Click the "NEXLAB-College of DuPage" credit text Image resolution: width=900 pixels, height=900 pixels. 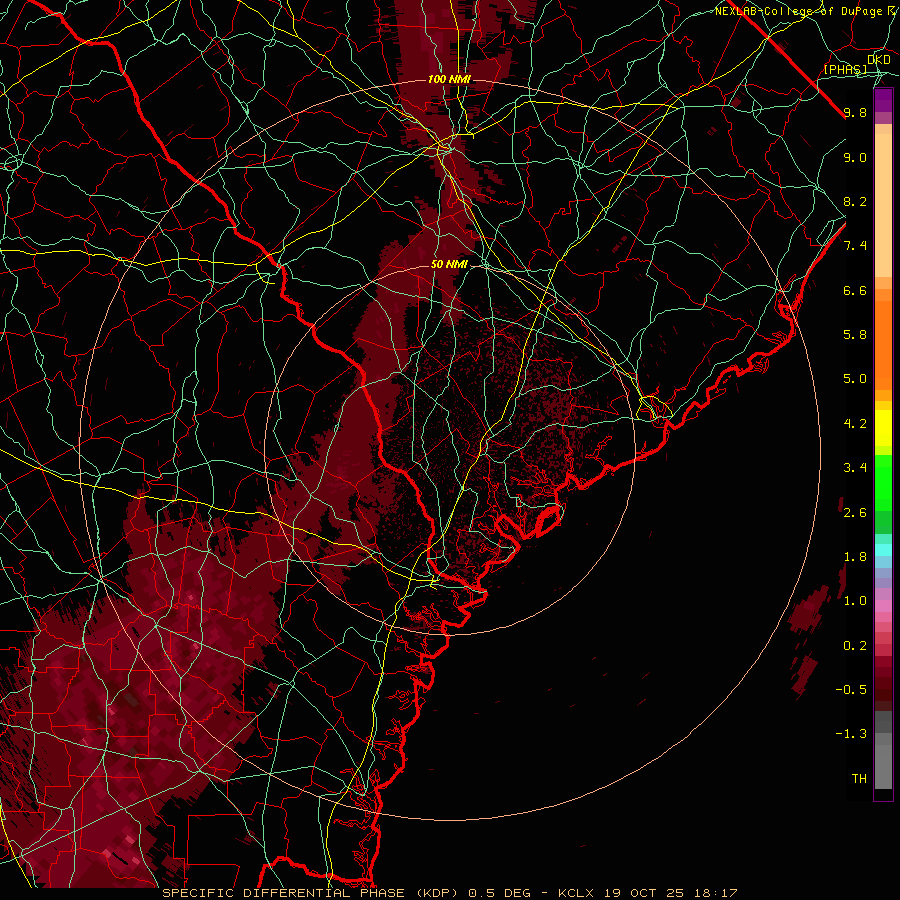pos(798,11)
